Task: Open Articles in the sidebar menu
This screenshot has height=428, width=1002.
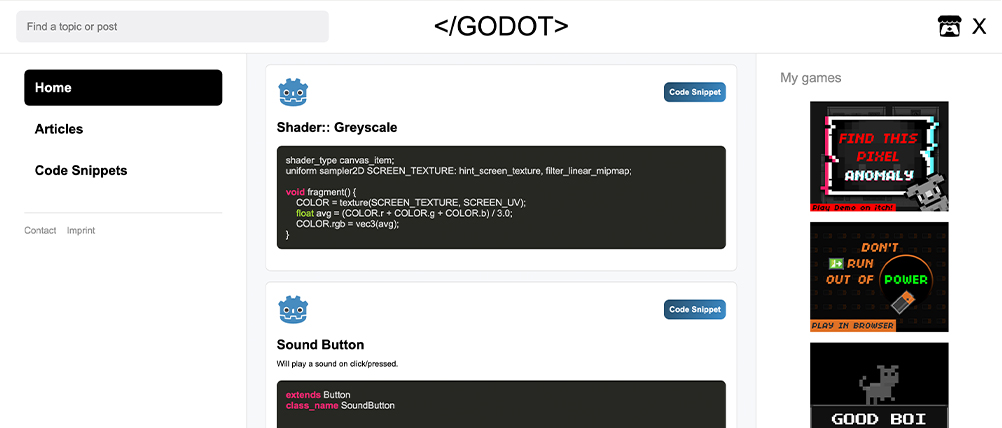Action: tap(59, 129)
